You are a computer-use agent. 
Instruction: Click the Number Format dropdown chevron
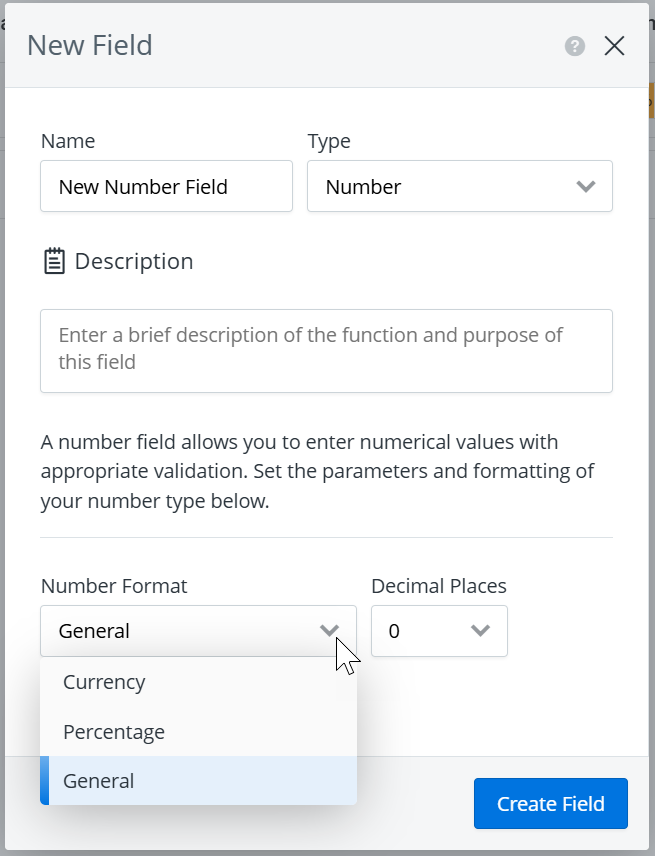click(x=330, y=631)
